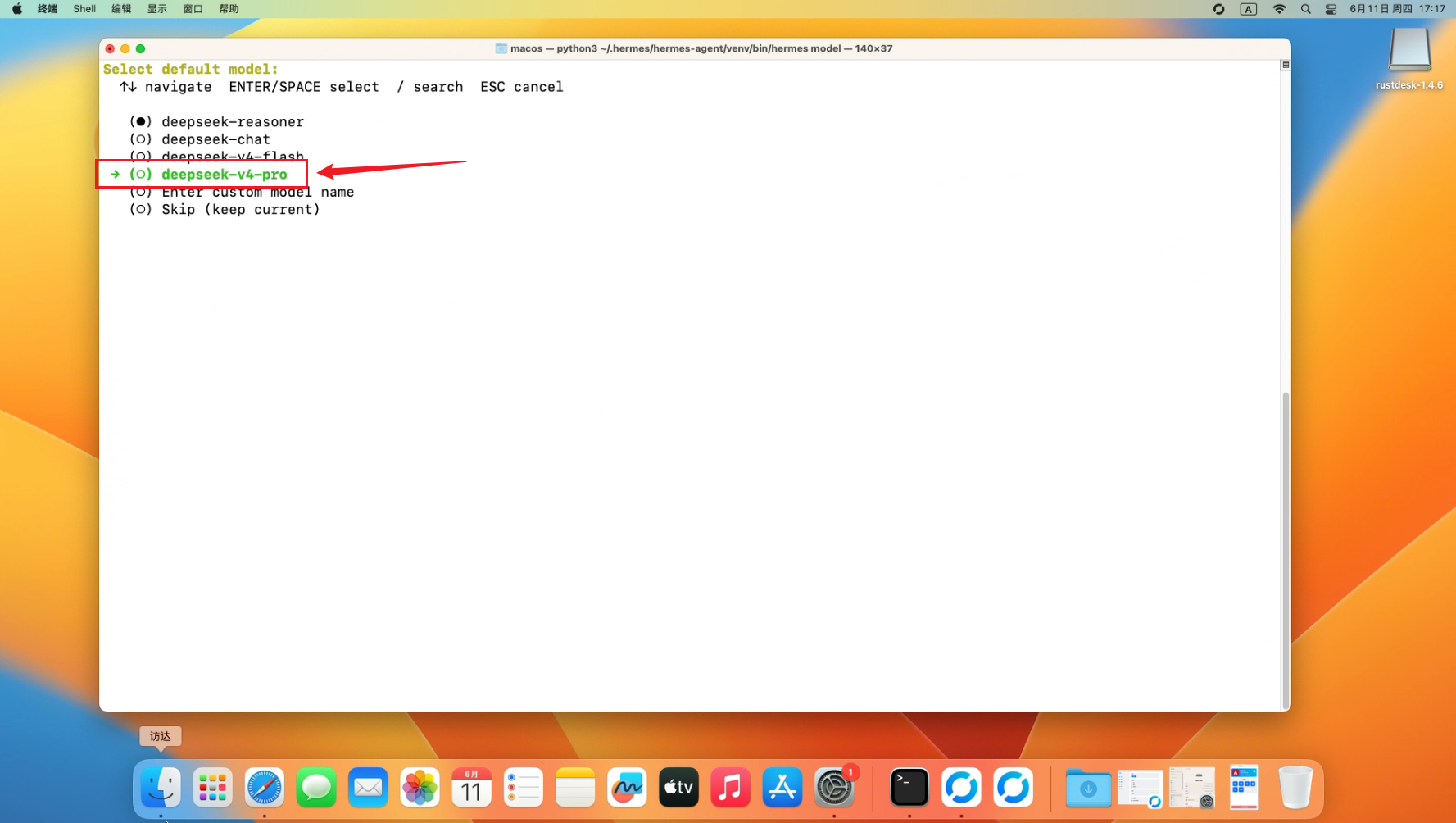Open Control Center in menu bar
1456x823 pixels.
click(x=1331, y=9)
